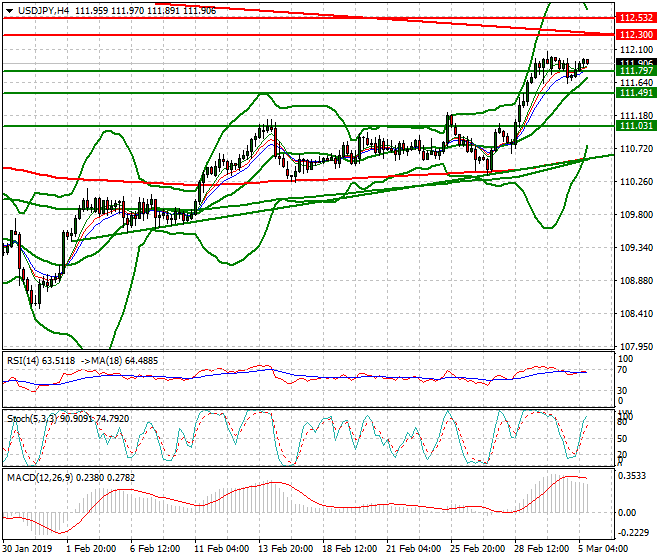660x560 pixels.
Task: Open the chart dropdown arrow beside USDJPY,H4
Action: tap(9, 11)
